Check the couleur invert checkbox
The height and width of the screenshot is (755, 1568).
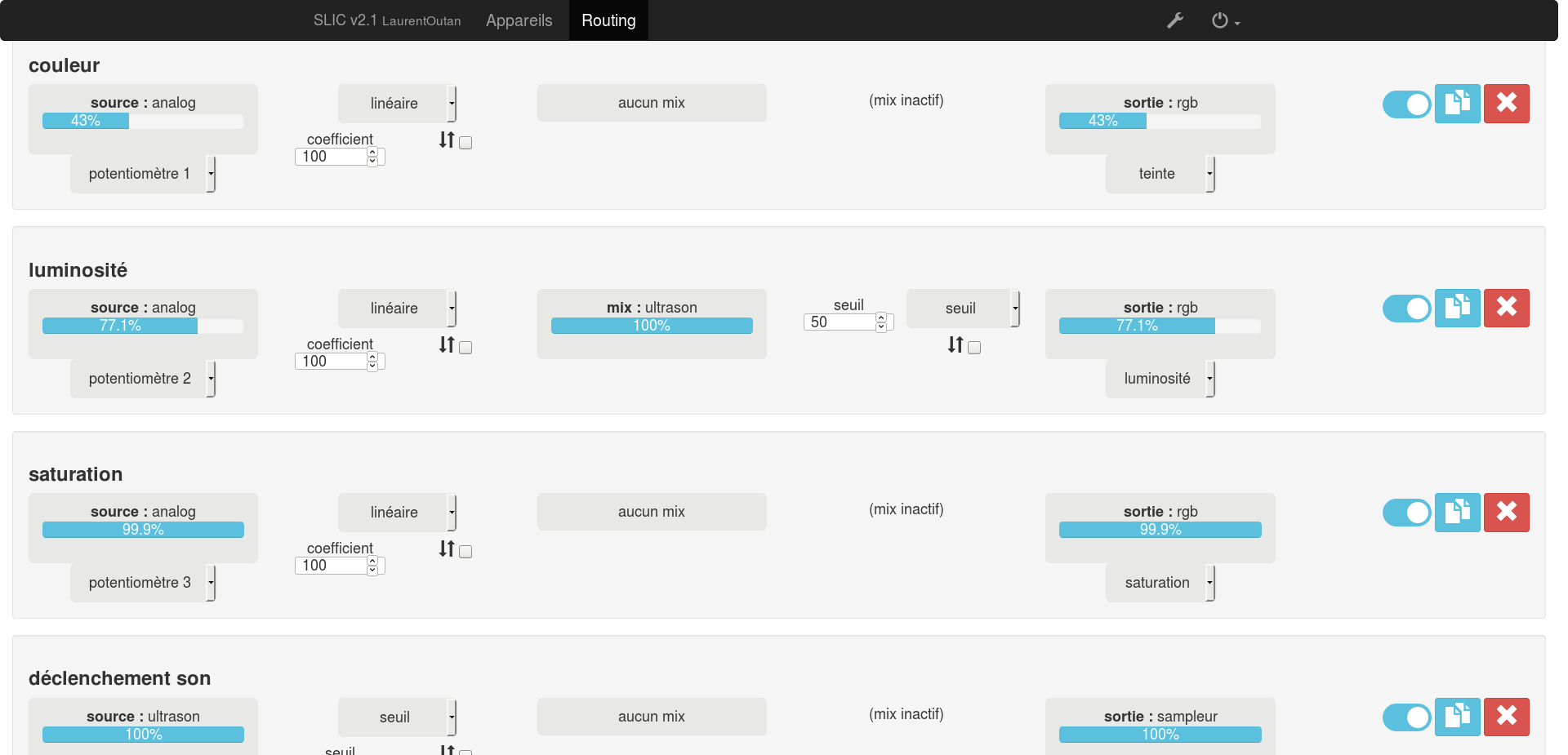click(x=465, y=143)
